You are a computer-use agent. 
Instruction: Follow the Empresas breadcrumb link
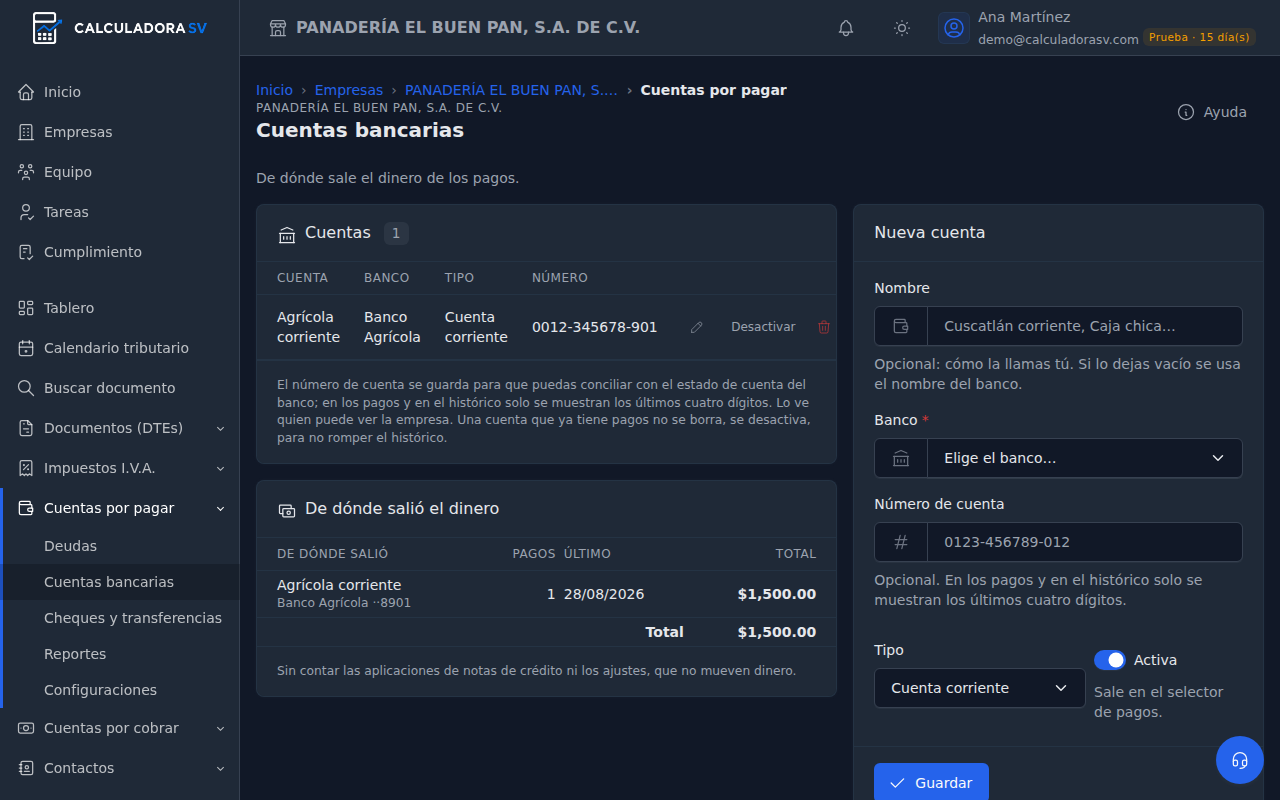[x=349, y=90]
